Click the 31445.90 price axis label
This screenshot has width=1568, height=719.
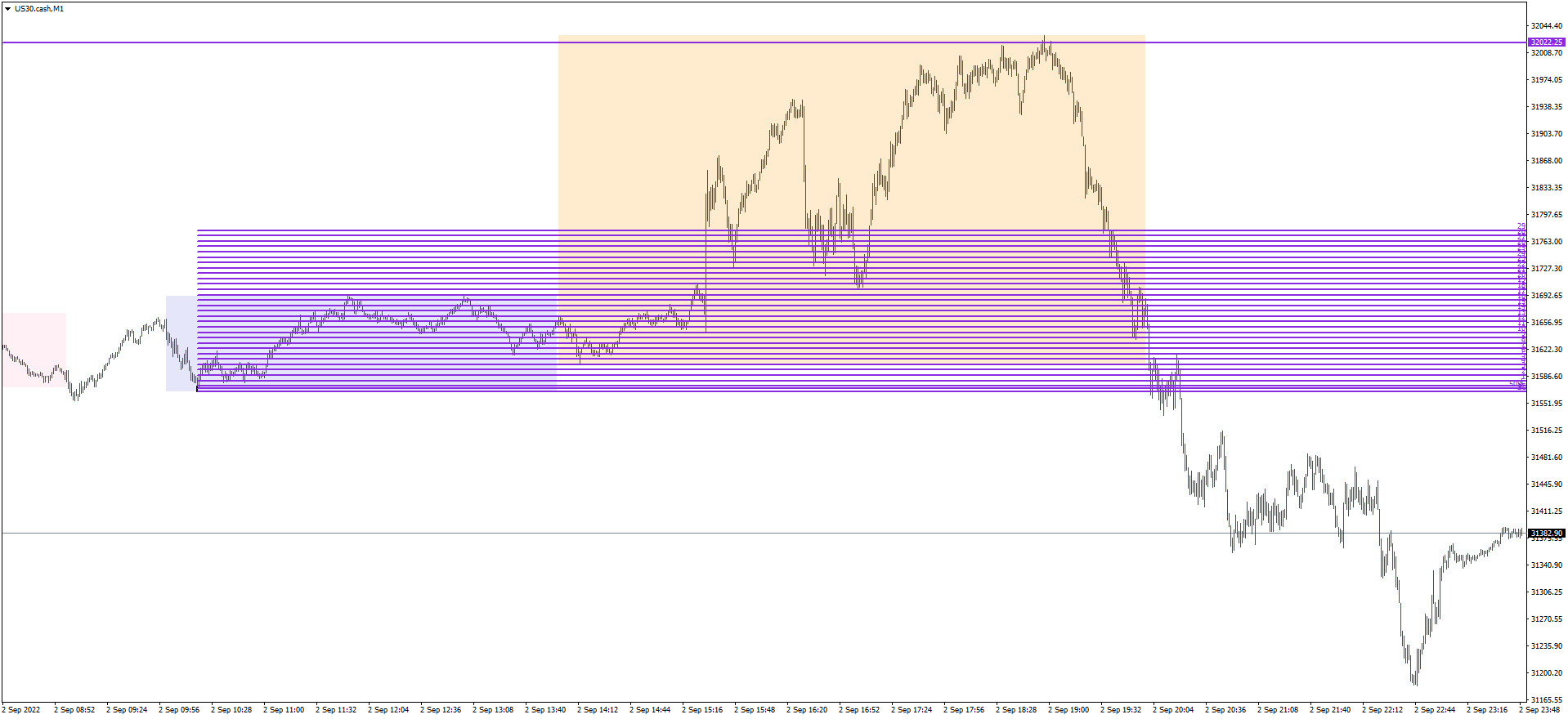point(1546,485)
